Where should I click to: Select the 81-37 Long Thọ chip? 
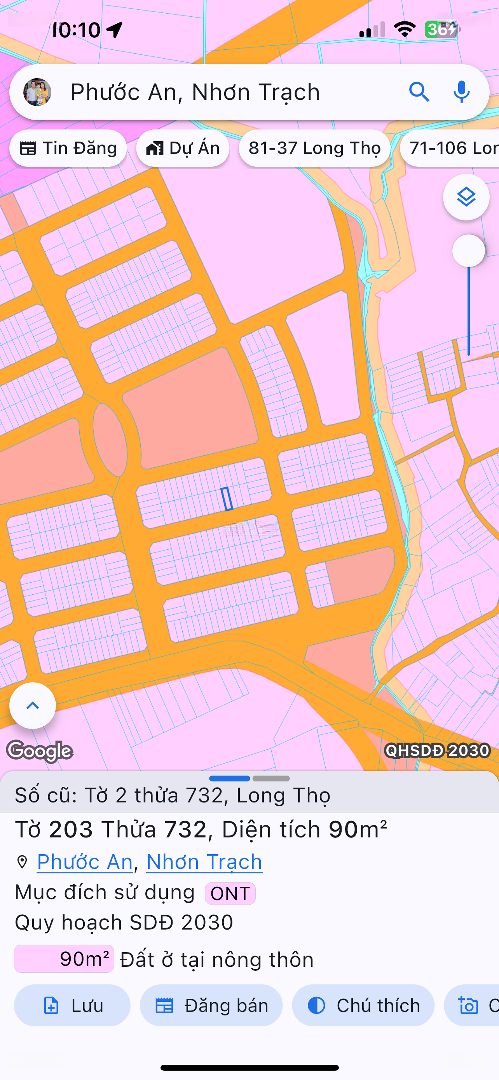point(314,148)
